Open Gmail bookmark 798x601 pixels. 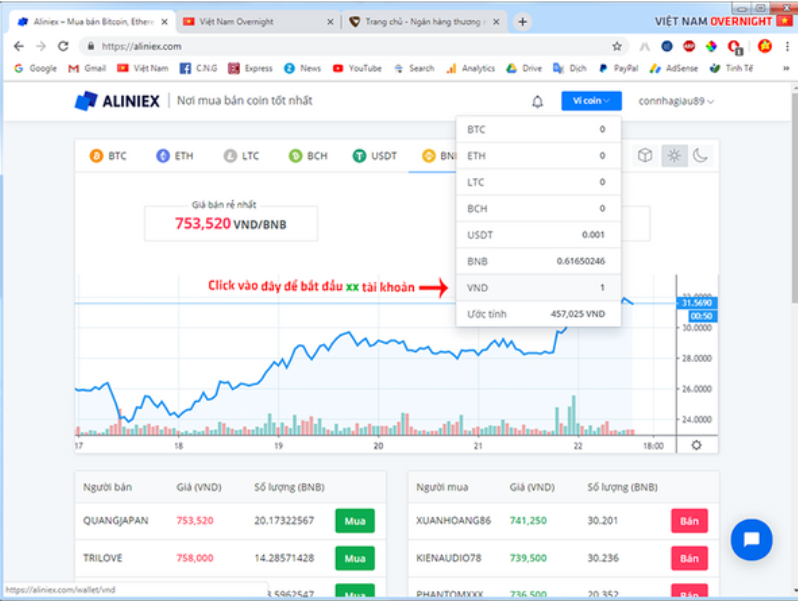87,68
